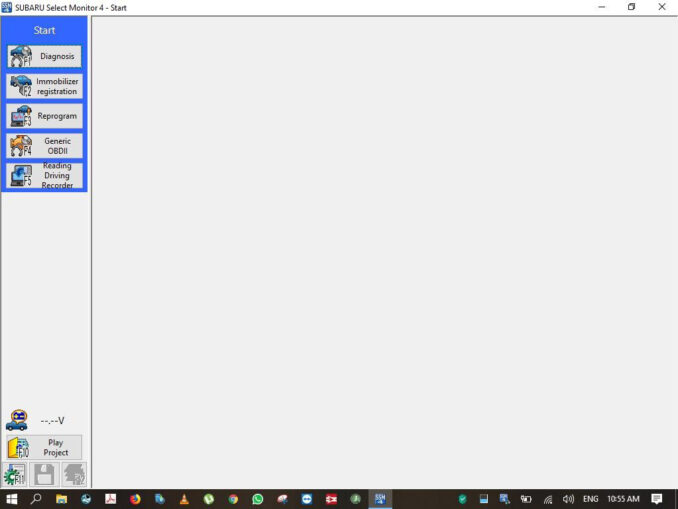
Task: Click the volume speaker tray icon
Action: pos(569,498)
